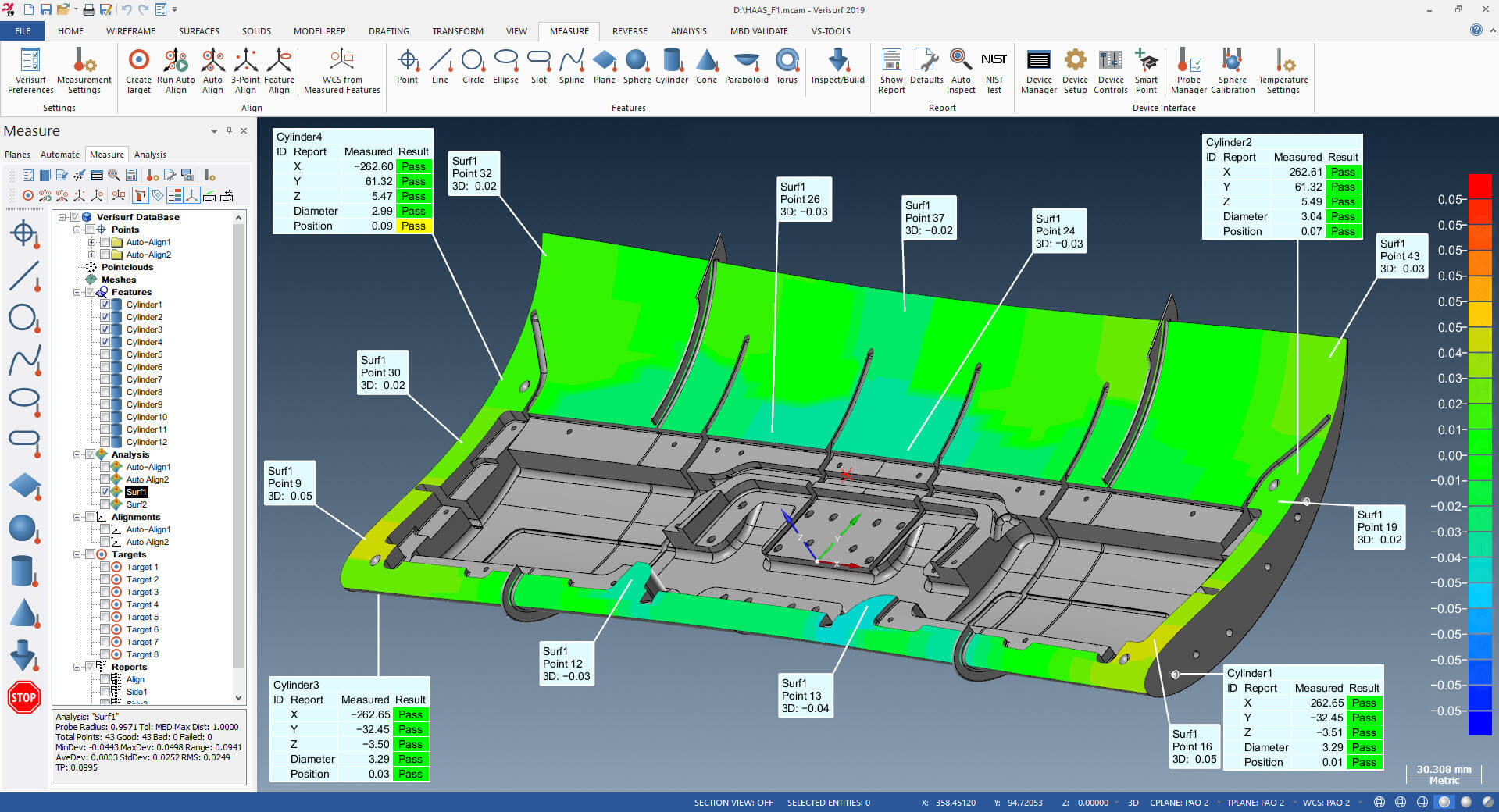Click the yellow Pass cell in Cylinder4 table
The height and width of the screenshot is (812, 1499).
pos(413,226)
